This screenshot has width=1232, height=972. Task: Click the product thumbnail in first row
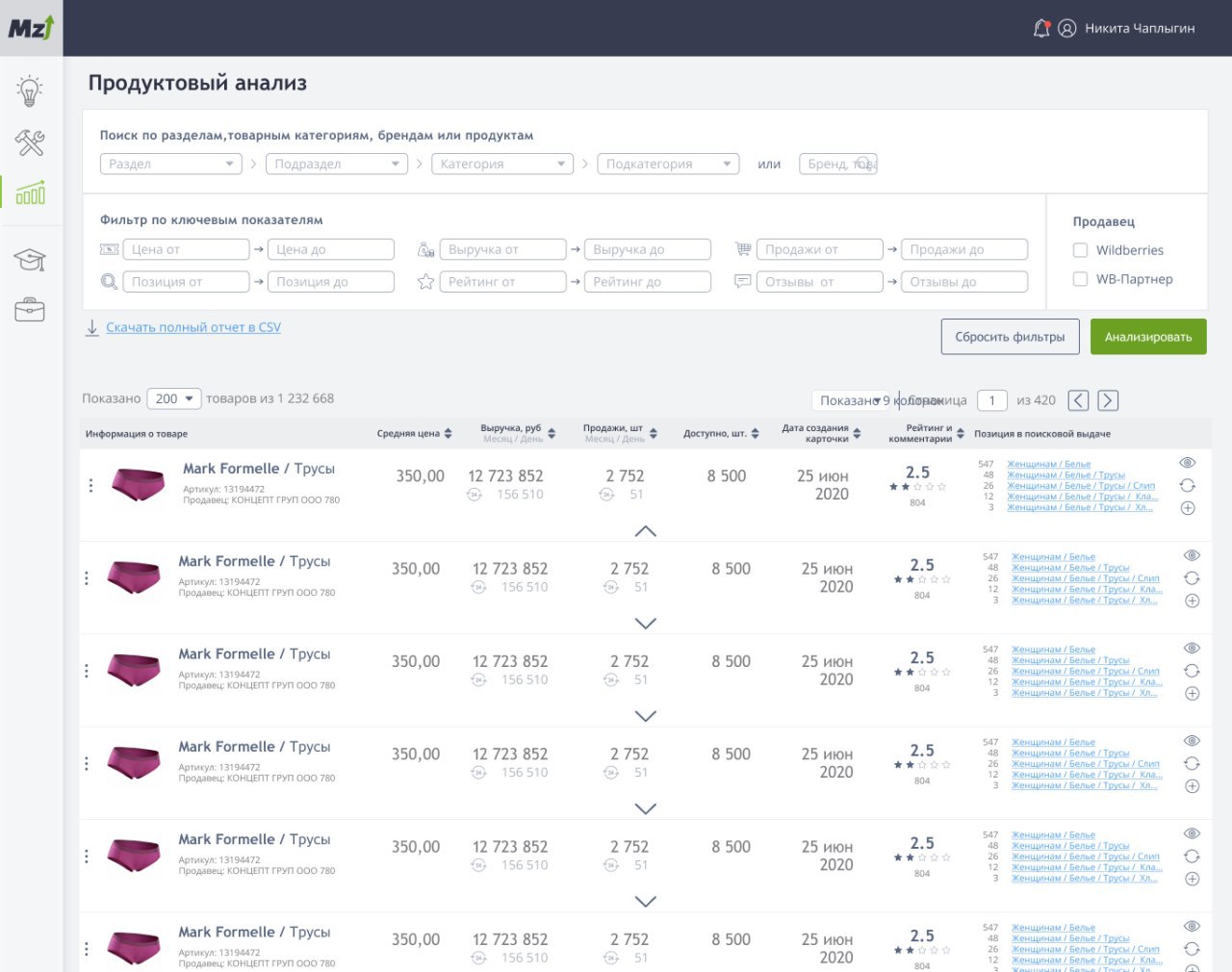[x=138, y=483]
